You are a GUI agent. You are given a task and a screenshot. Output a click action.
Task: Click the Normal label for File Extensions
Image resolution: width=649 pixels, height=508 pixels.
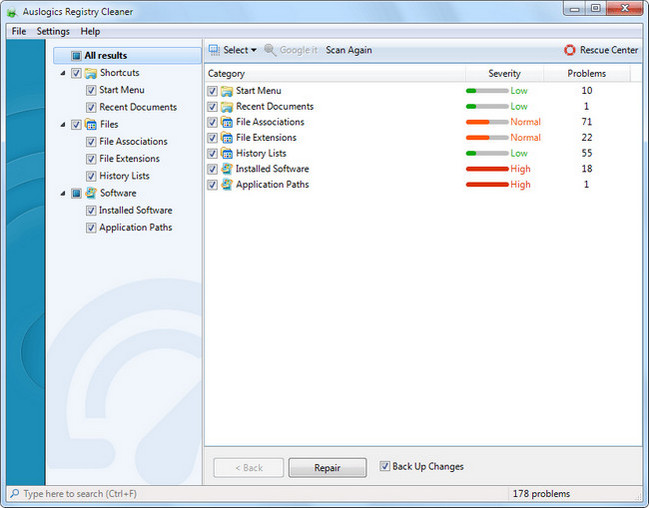[x=526, y=138]
